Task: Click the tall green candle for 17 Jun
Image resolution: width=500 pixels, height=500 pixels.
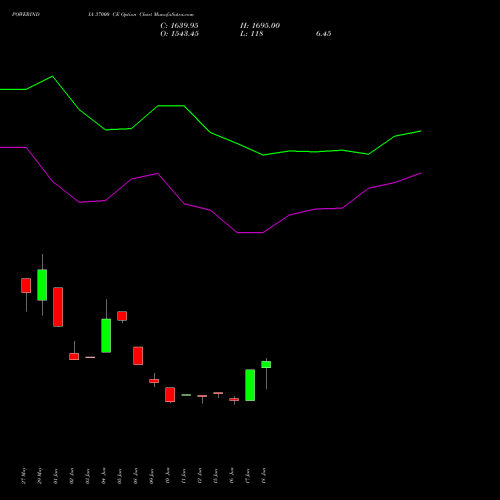Action: pyautogui.click(x=250, y=385)
